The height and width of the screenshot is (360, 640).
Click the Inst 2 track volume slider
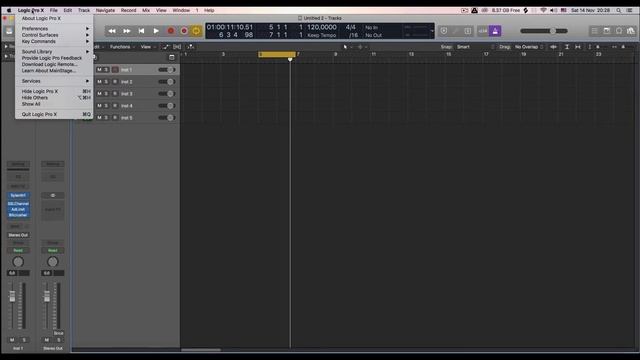167,82
